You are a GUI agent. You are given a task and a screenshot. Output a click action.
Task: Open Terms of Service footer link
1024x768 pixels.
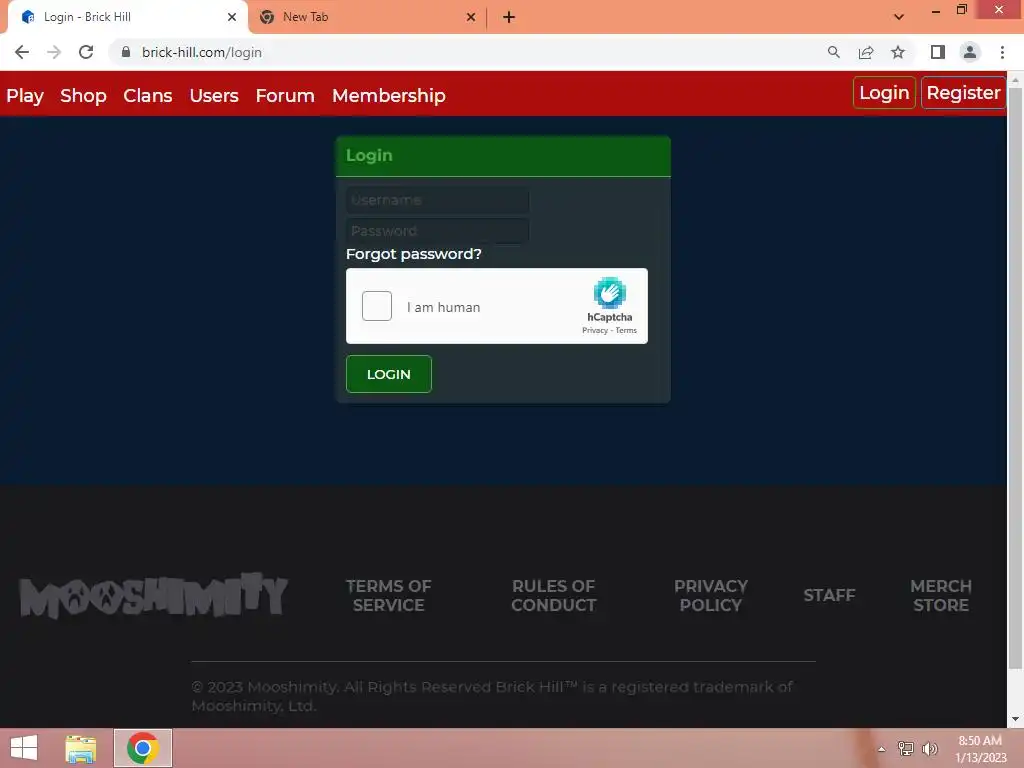[x=389, y=595]
